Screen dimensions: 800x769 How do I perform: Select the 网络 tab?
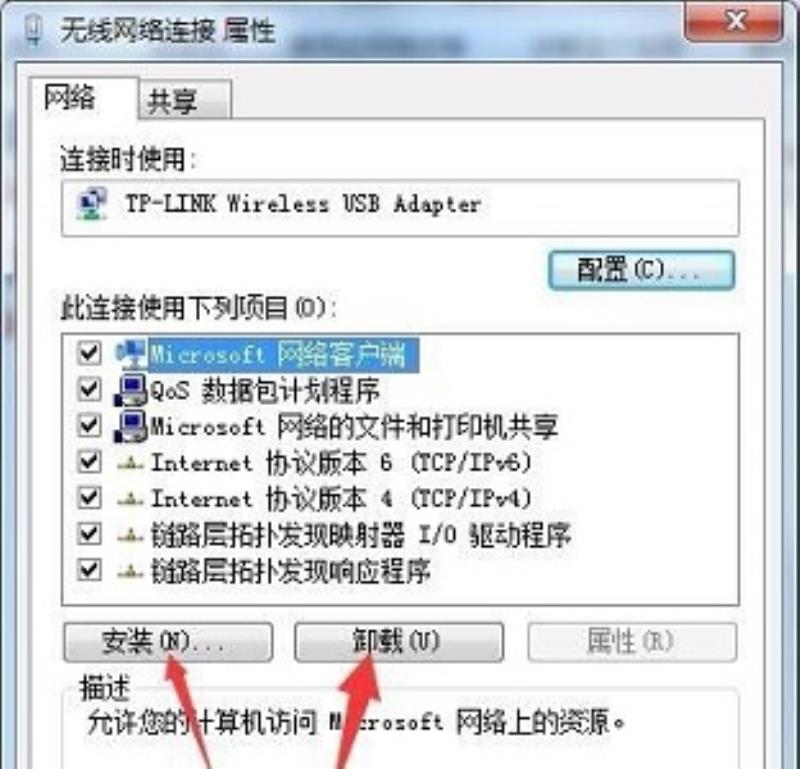pos(83,98)
